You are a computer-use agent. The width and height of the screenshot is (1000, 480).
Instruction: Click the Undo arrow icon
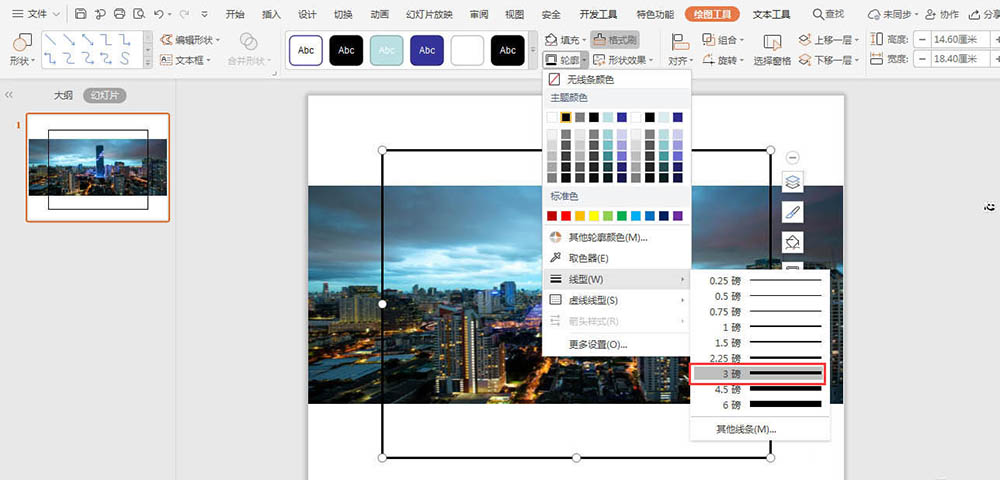pyautogui.click(x=160, y=14)
